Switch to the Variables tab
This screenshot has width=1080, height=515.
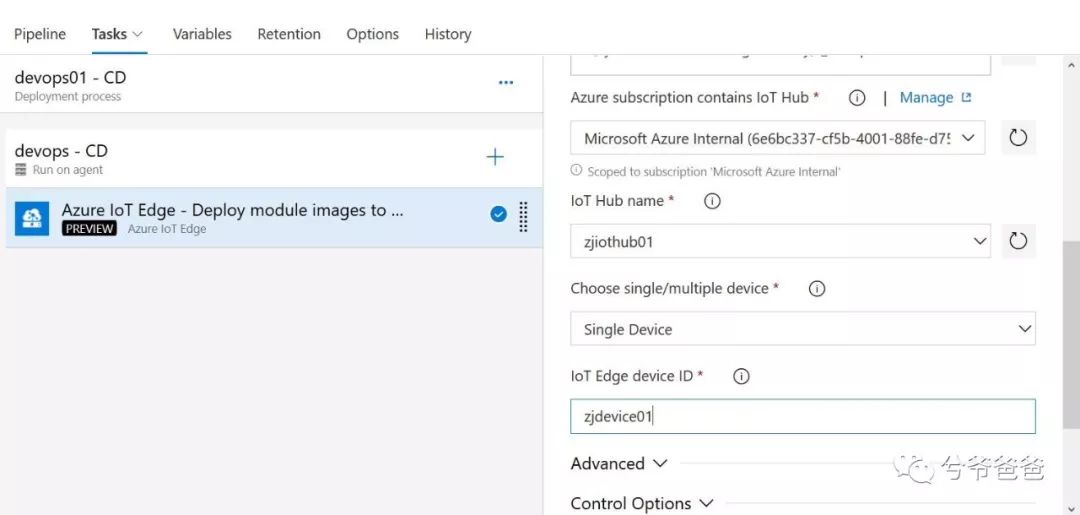(202, 34)
